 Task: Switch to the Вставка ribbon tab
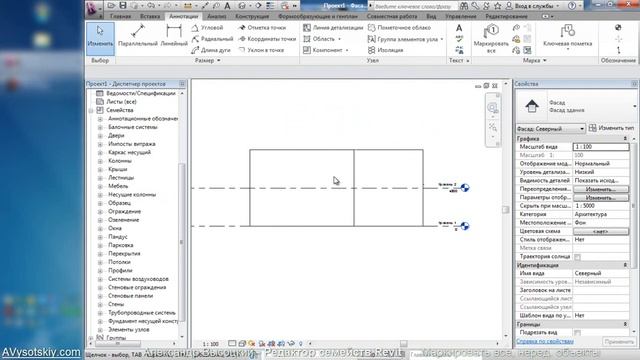click(x=150, y=16)
